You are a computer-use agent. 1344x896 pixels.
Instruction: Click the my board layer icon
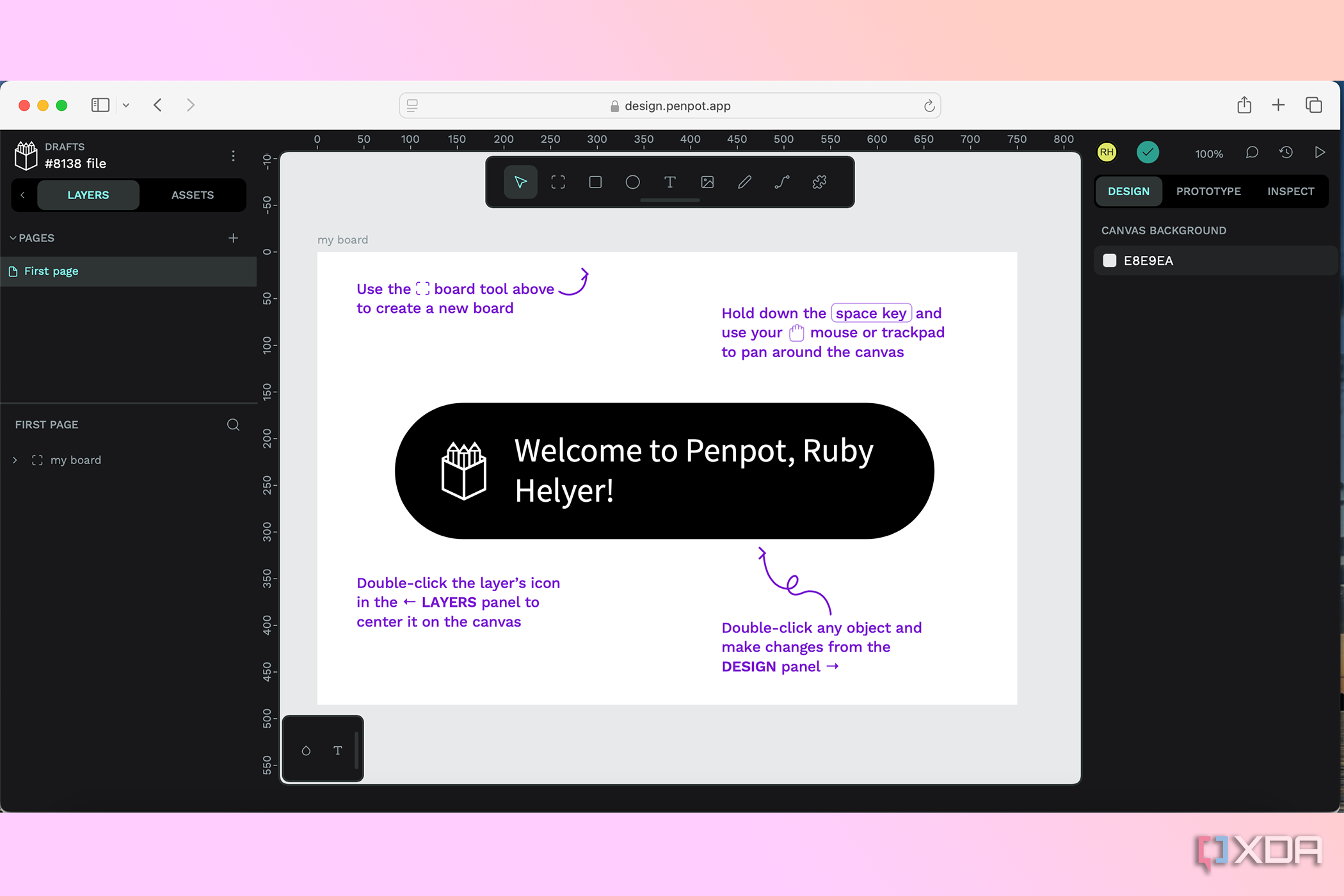pos(37,460)
